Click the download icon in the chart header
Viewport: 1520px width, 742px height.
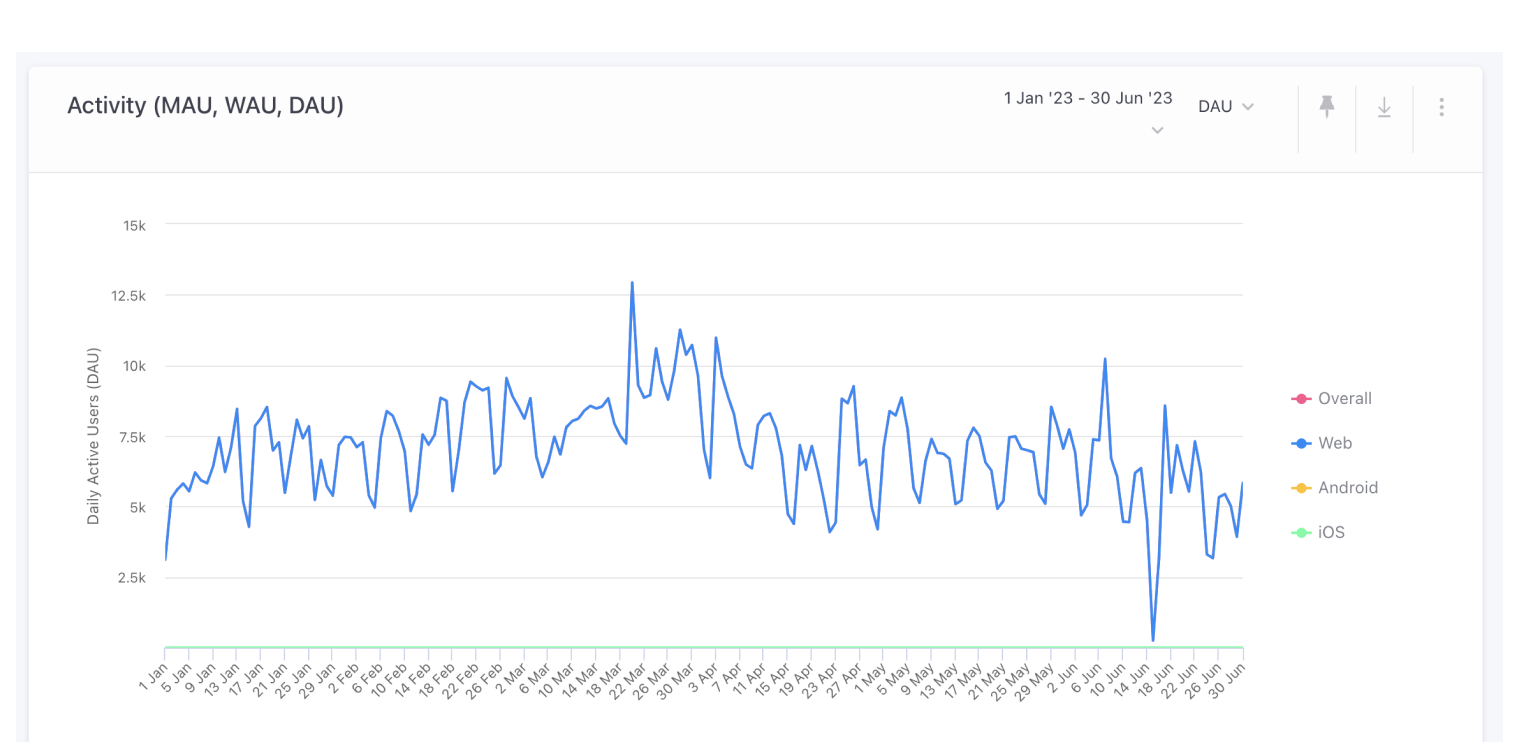pos(1384,106)
